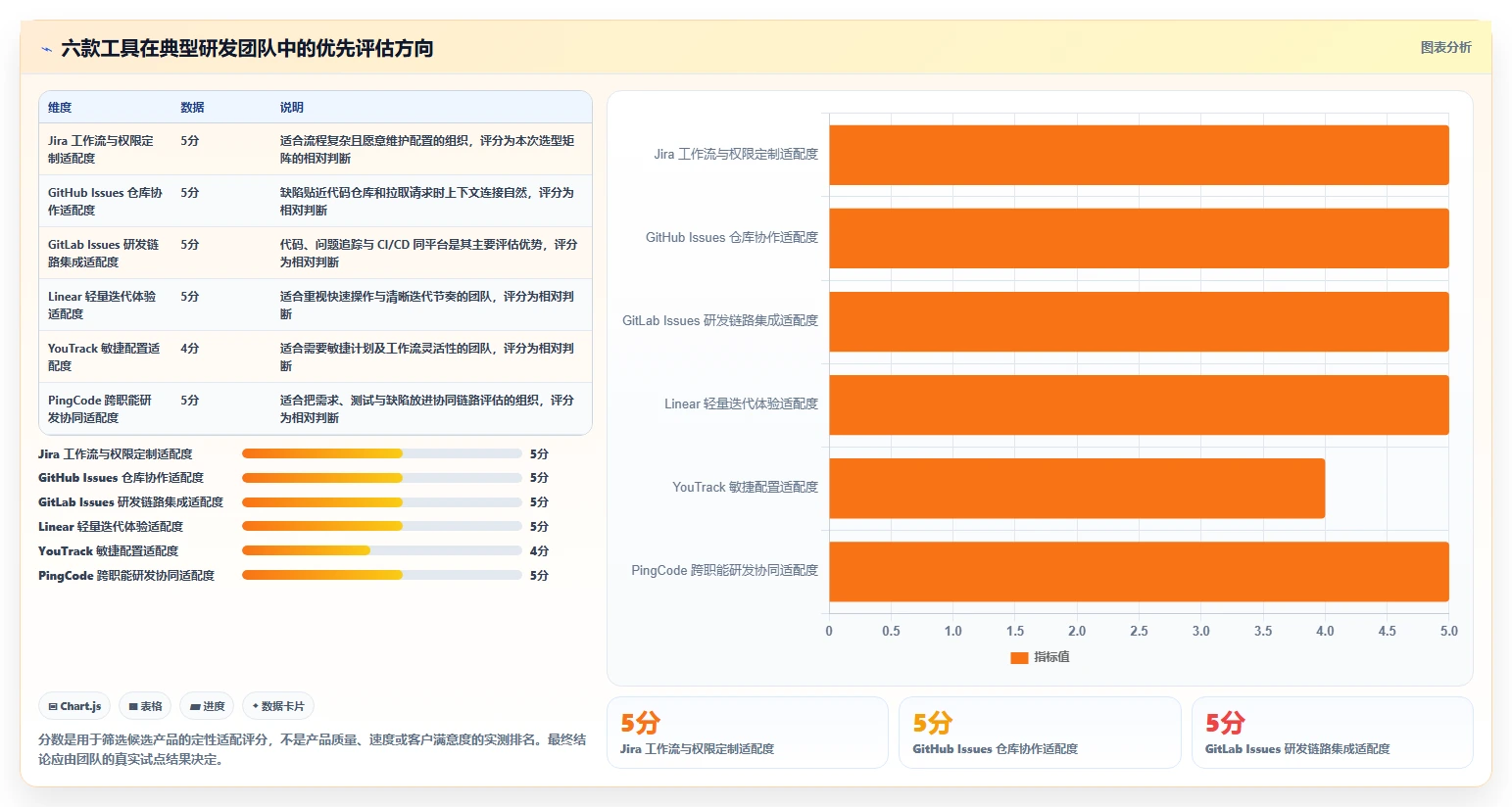Screen dimensions: 1512x807
Task: Click the description starting 适合重视快速操作
Action: [x=427, y=305]
